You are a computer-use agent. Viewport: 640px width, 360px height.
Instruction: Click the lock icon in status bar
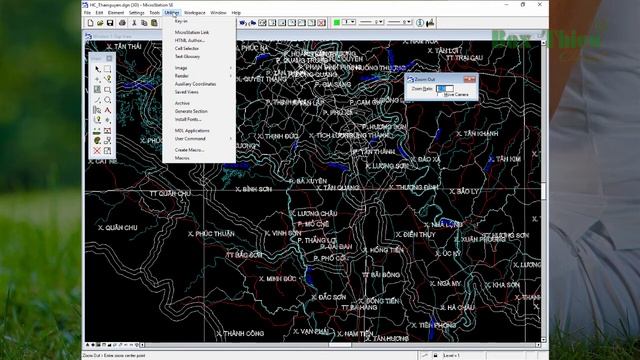coord(435,356)
